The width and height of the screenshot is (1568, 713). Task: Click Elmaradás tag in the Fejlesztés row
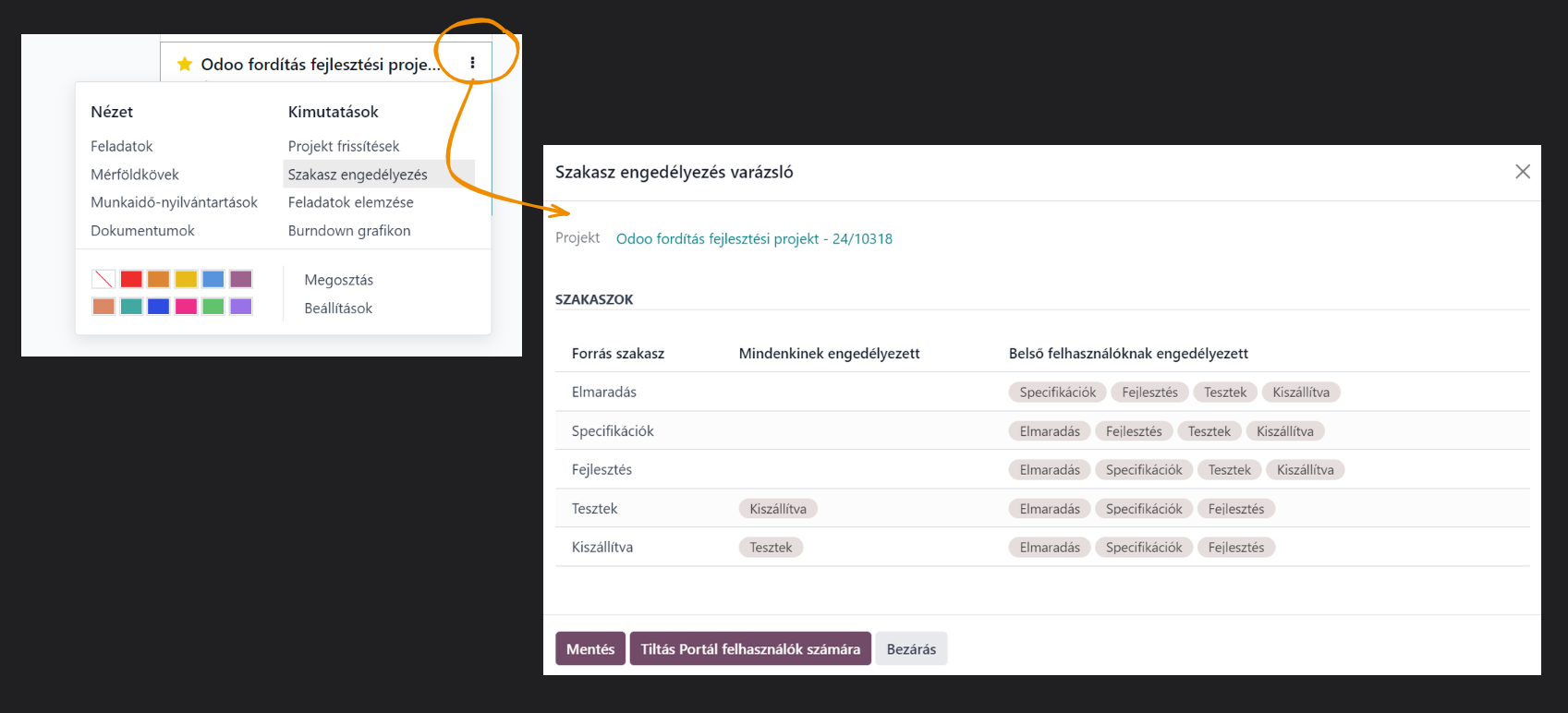[1050, 470]
